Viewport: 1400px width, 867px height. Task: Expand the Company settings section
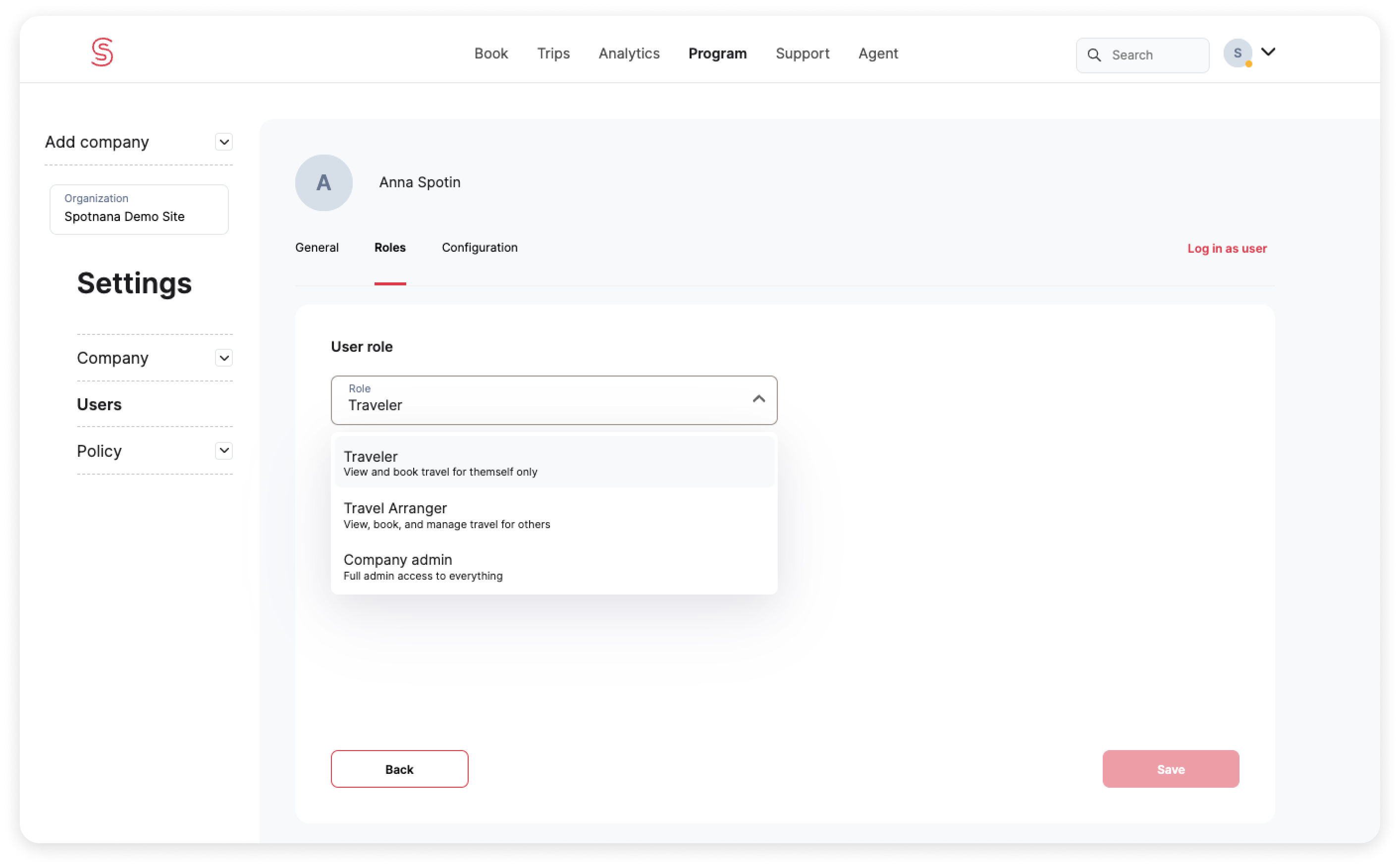[224, 358]
